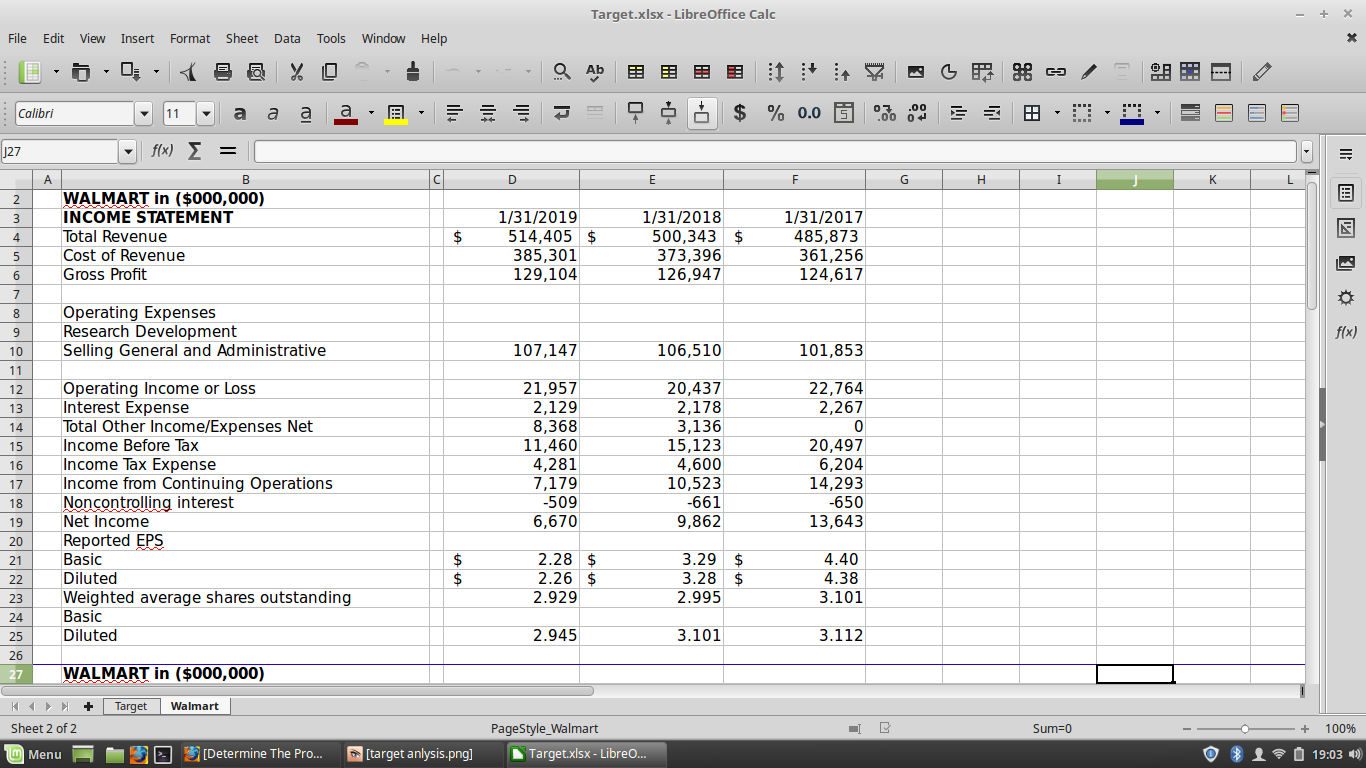Viewport: 1366px width, 768px height.
Task: Adjust the zoom slider handle
Action: (1245, 728)
